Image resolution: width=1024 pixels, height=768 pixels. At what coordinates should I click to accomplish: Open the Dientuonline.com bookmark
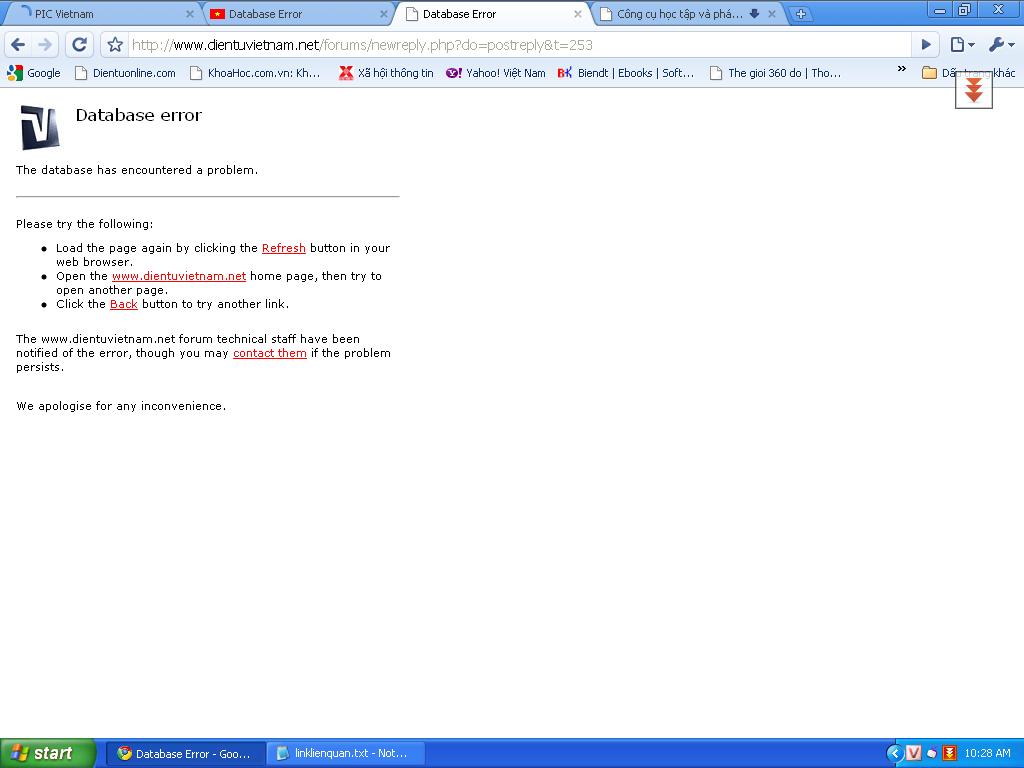click(125, 72)
